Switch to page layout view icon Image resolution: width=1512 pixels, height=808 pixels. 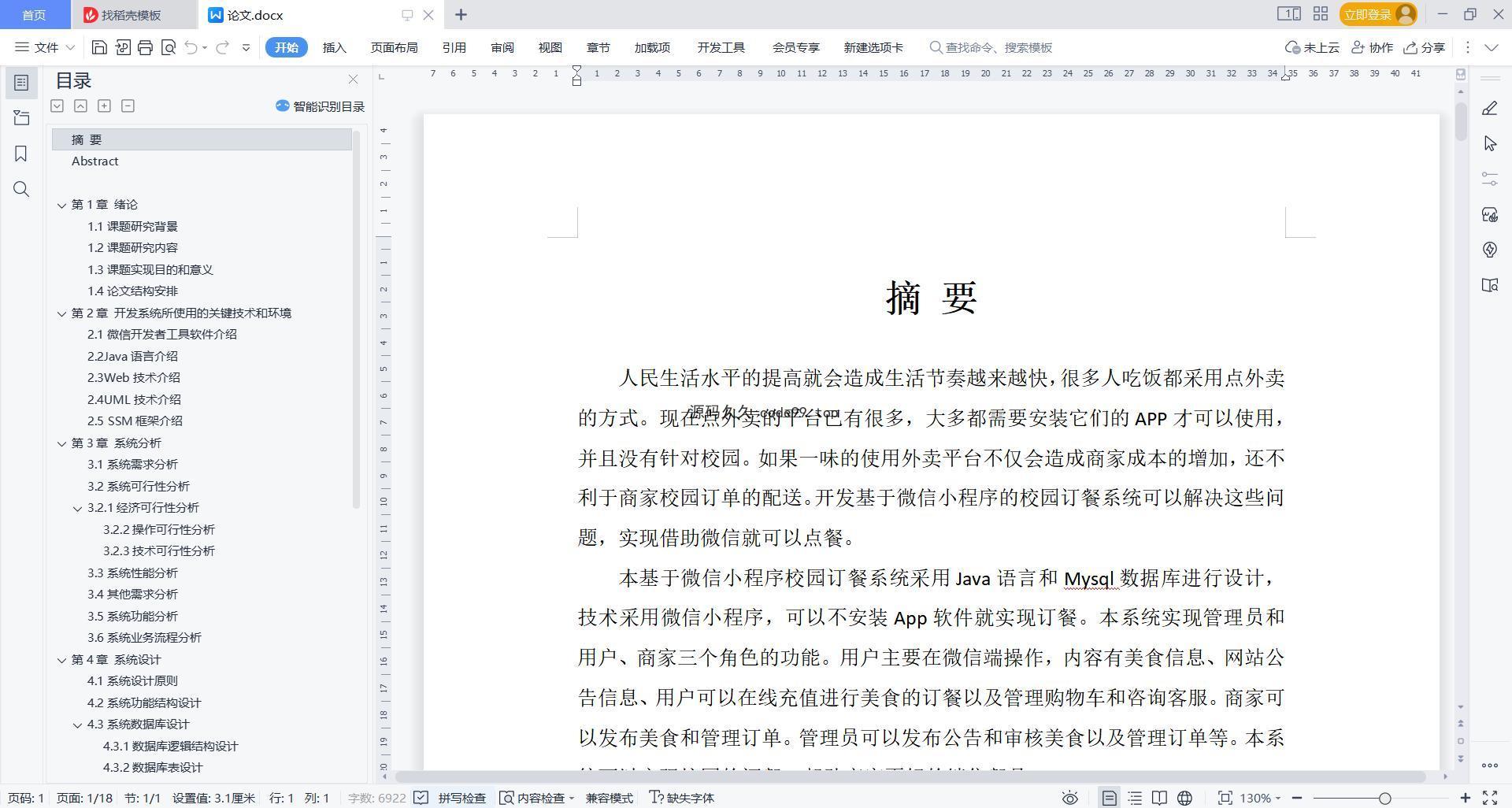click(1109, 798)
